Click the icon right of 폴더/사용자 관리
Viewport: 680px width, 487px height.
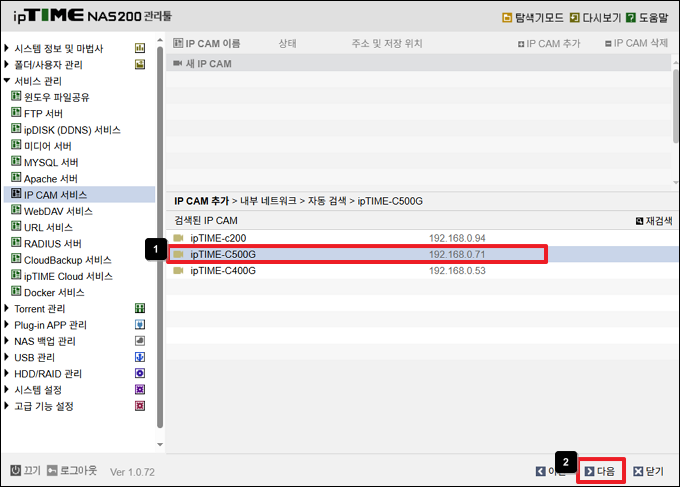(x=140, y=65)
